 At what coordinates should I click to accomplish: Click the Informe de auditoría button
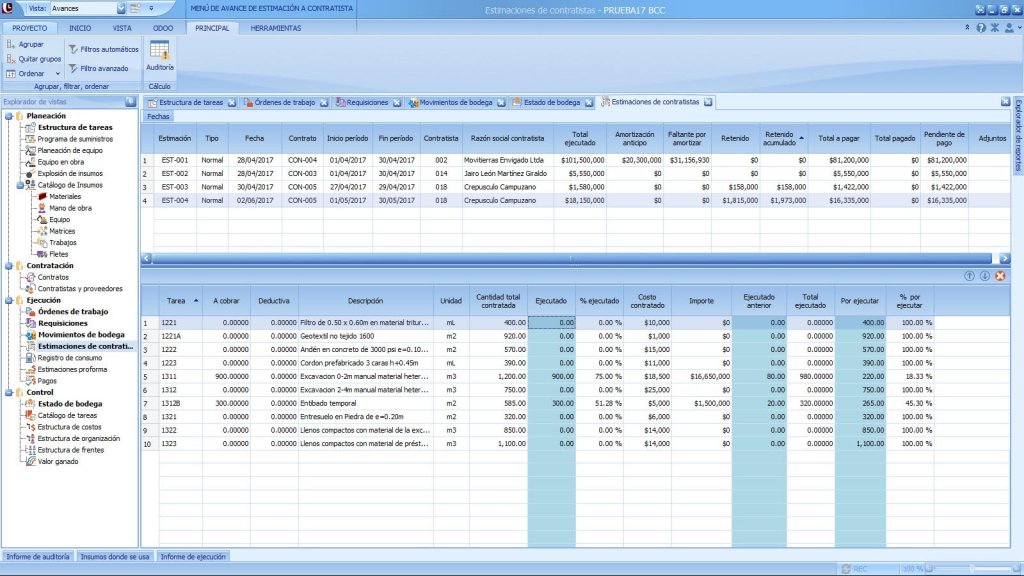37,556
